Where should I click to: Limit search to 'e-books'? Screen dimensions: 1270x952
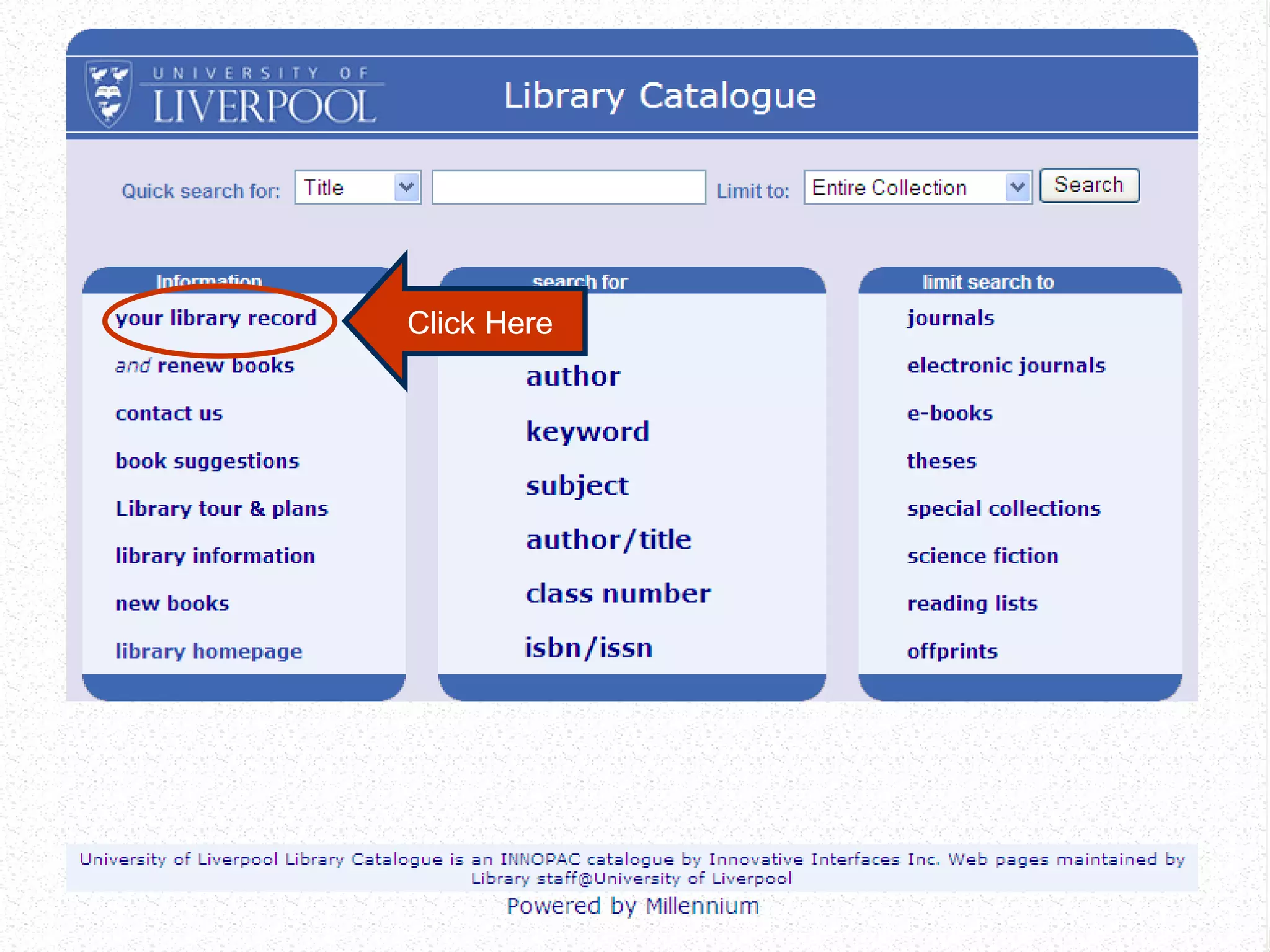(949, 413)
